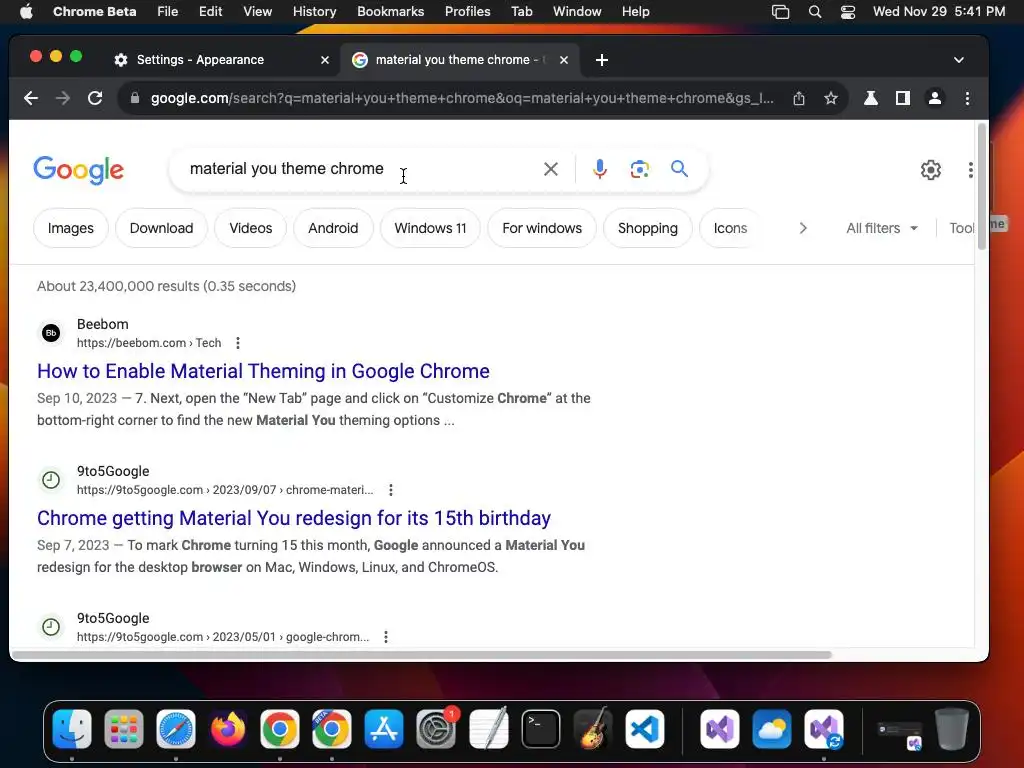The height and width of the screenshot is (768, 1024).
Task: Start voice search with microphone
Action: [x=600, y=169]
